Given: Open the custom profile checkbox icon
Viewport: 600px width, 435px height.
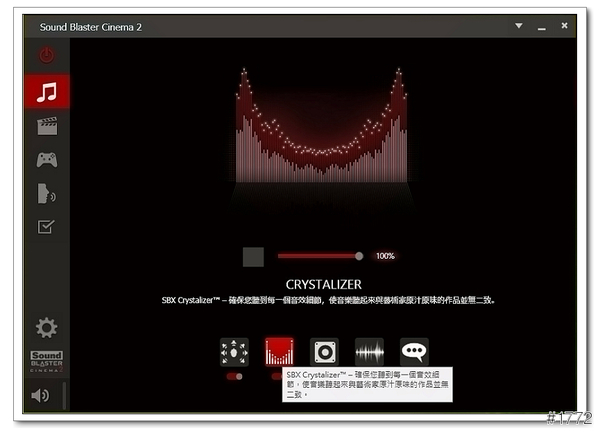Looking at the screenshot, I should point(46,226).
